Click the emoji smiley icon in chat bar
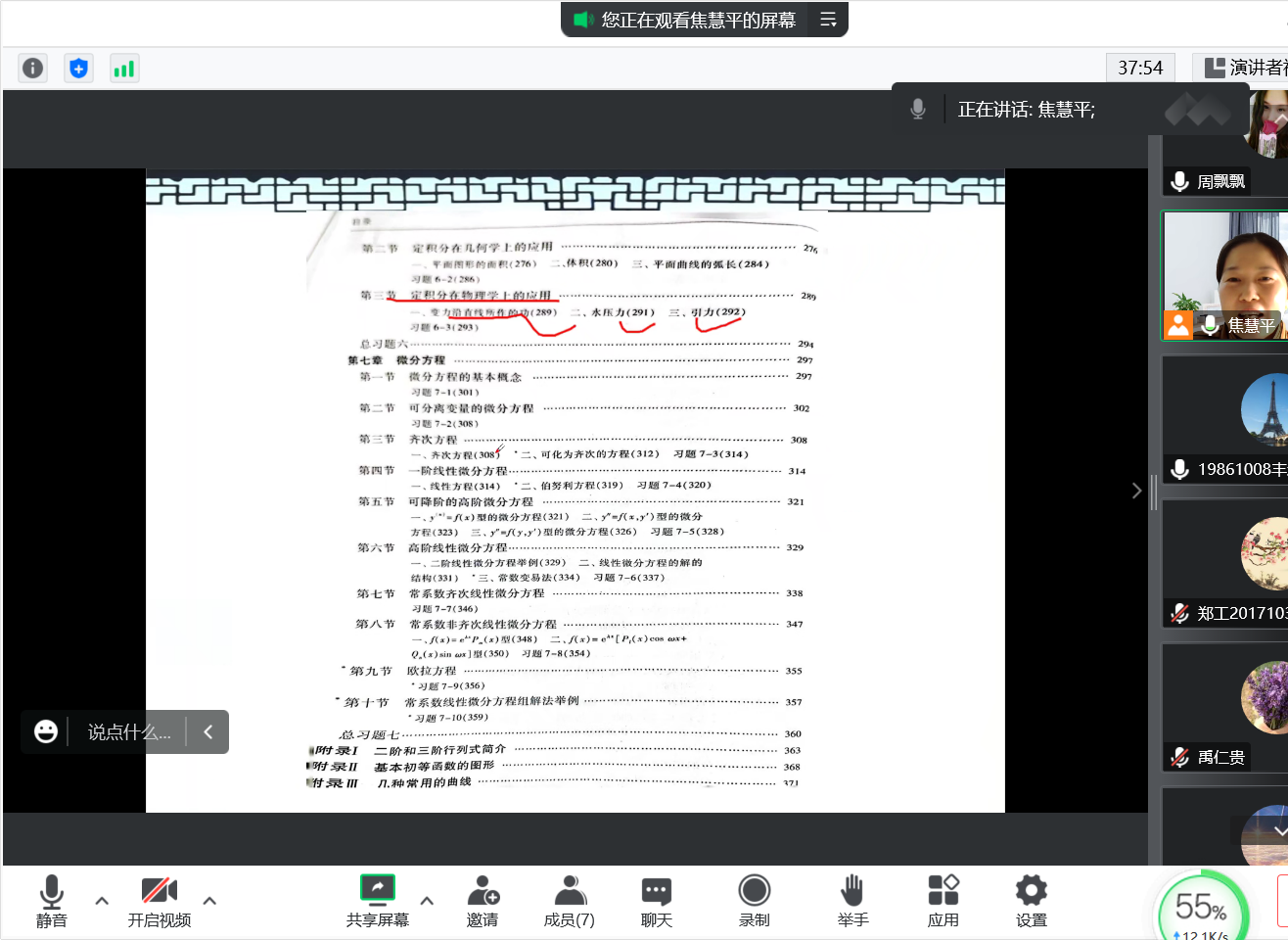 (46, 731)
